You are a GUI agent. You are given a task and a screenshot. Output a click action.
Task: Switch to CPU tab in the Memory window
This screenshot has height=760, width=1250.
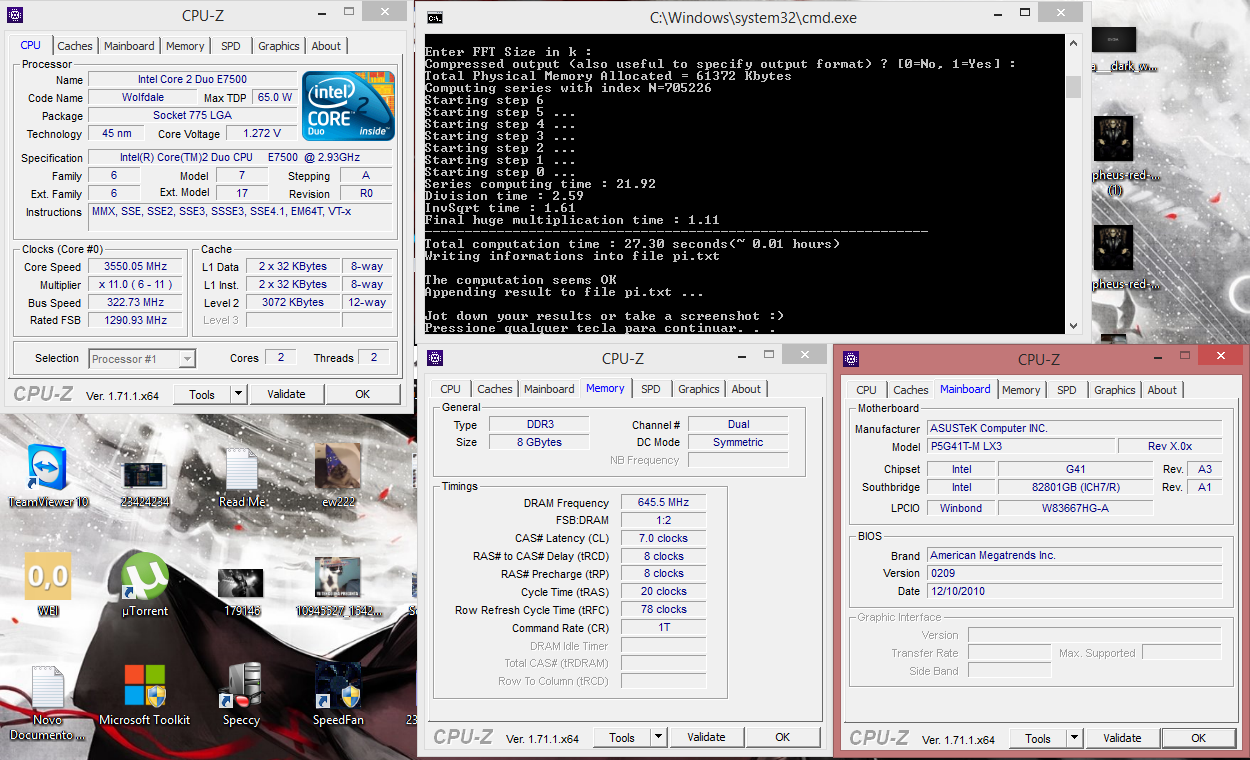[x=451, y=389]
